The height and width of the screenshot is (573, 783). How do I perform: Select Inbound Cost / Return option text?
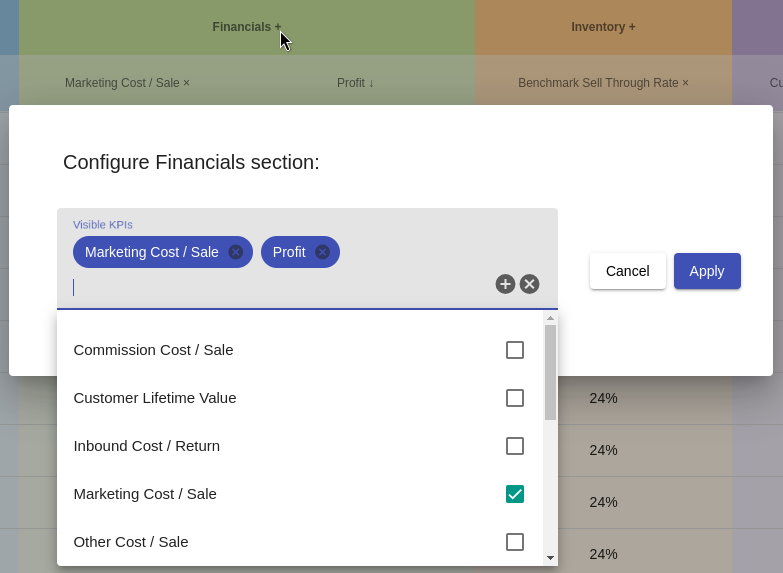pyautogui.click(x=147, y=446)
